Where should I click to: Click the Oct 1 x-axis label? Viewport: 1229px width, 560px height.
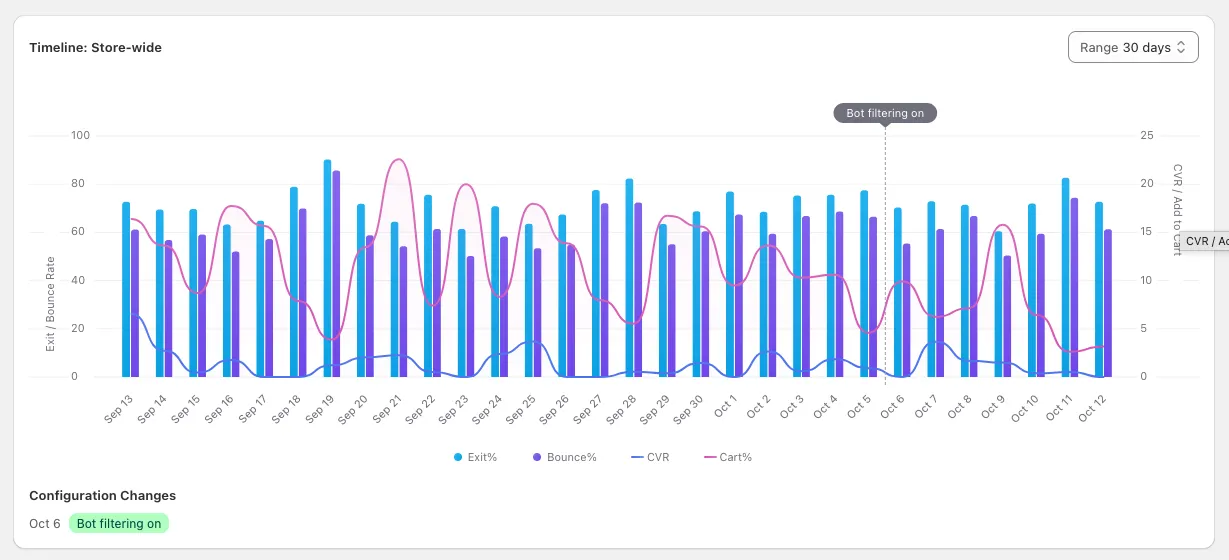pos(725,407)
